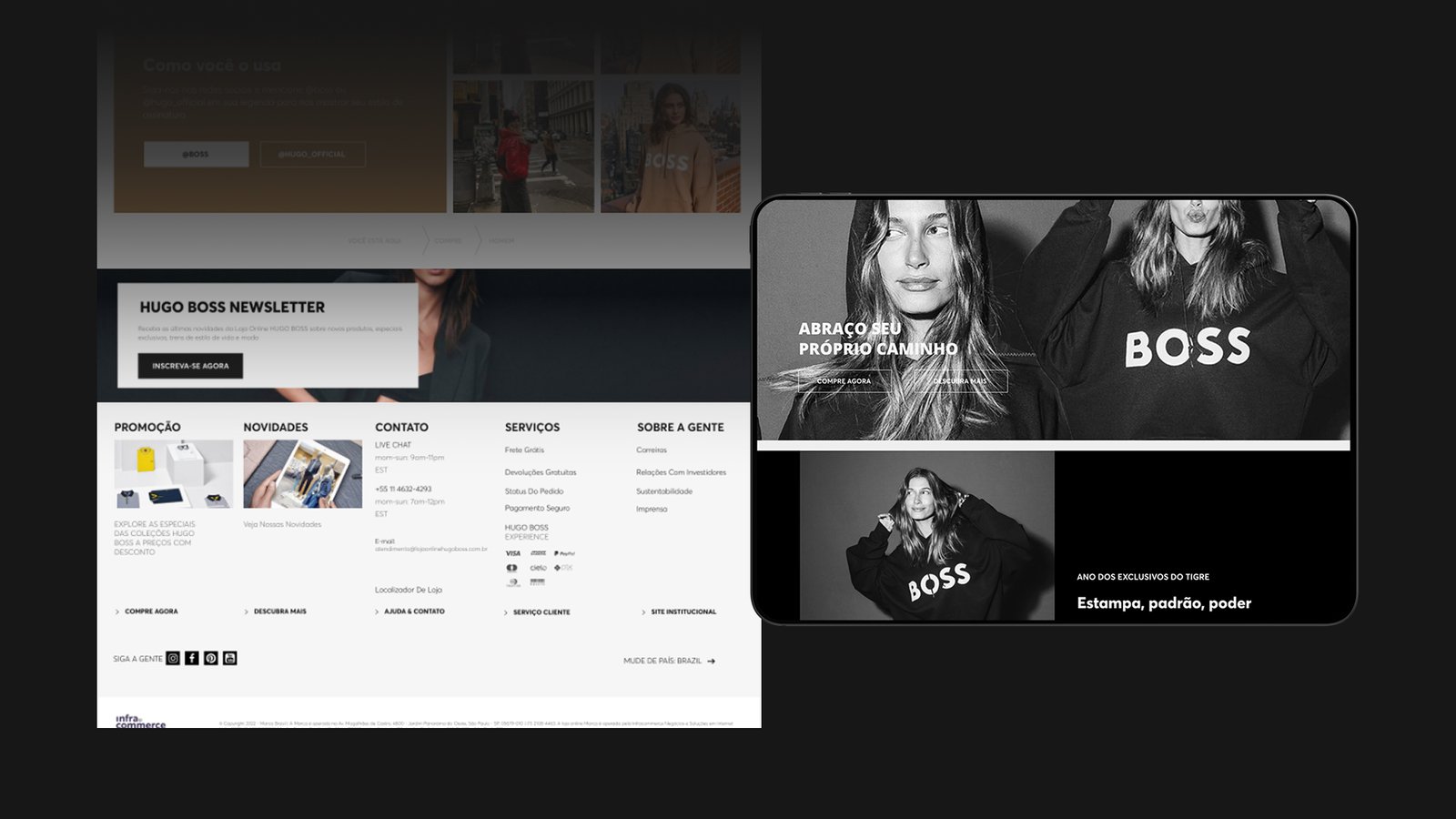1456x819 pixels.
Task: Click the PayPal payment logo
Action: tap(564, 553)
